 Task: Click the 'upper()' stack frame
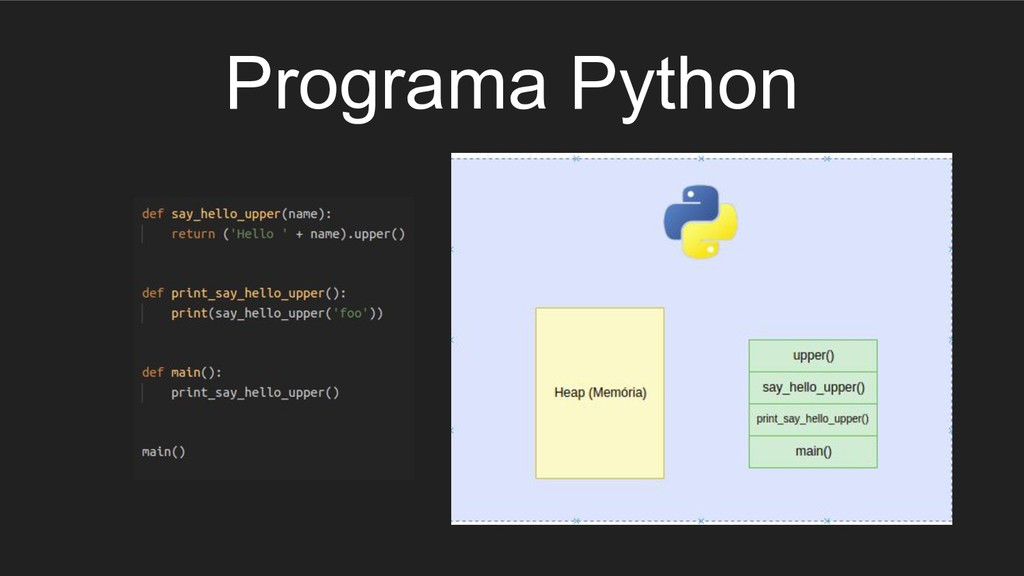pyautogui.click(x=813, y=355)
